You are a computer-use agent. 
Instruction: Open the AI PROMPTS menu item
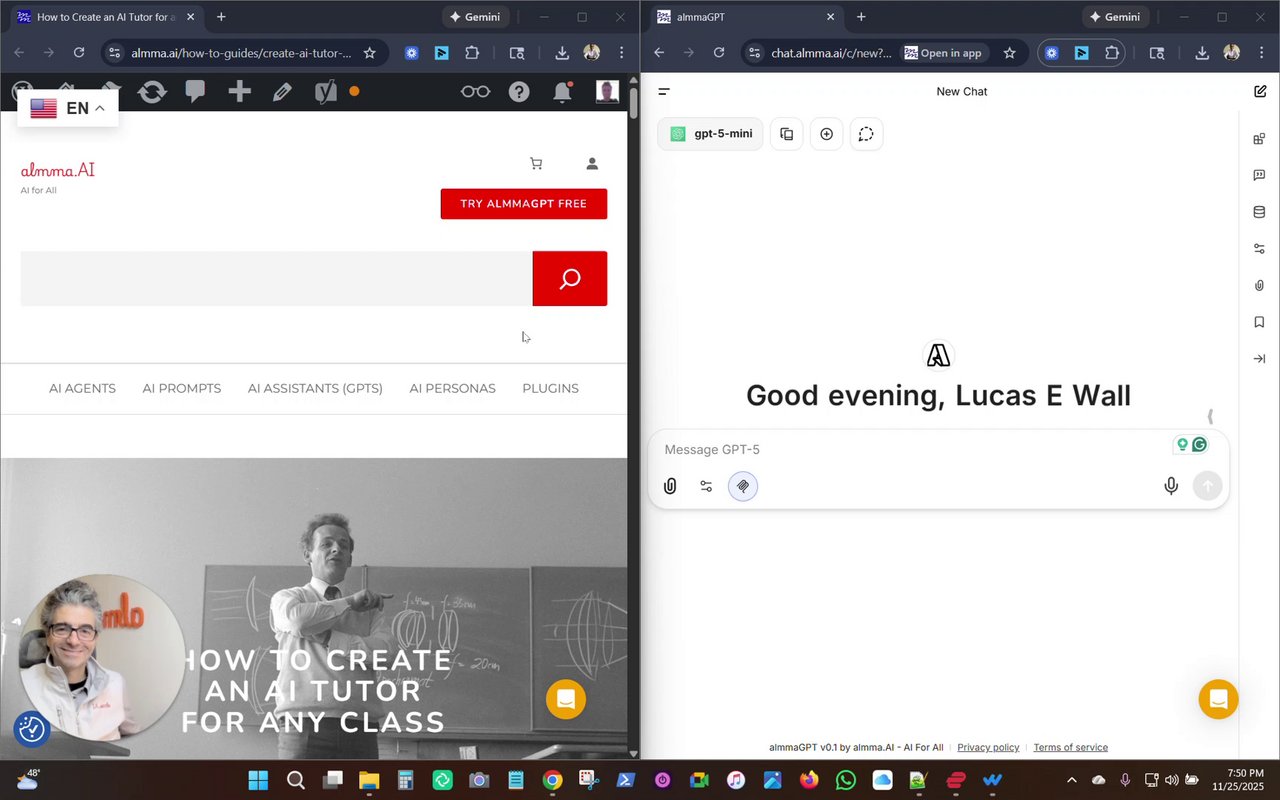pos(182,388)
